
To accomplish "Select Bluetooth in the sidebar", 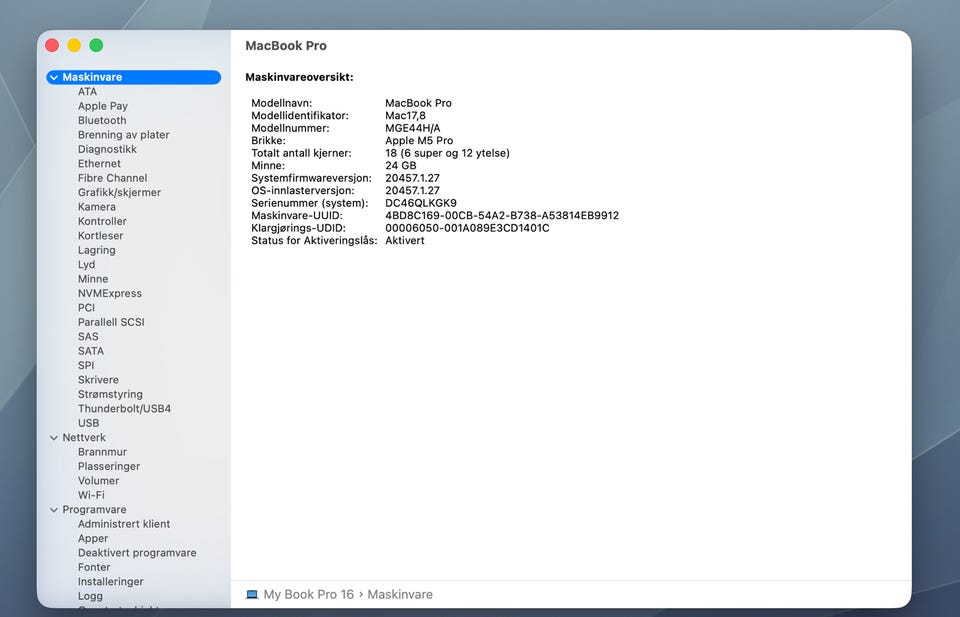I will coord(102,121).
